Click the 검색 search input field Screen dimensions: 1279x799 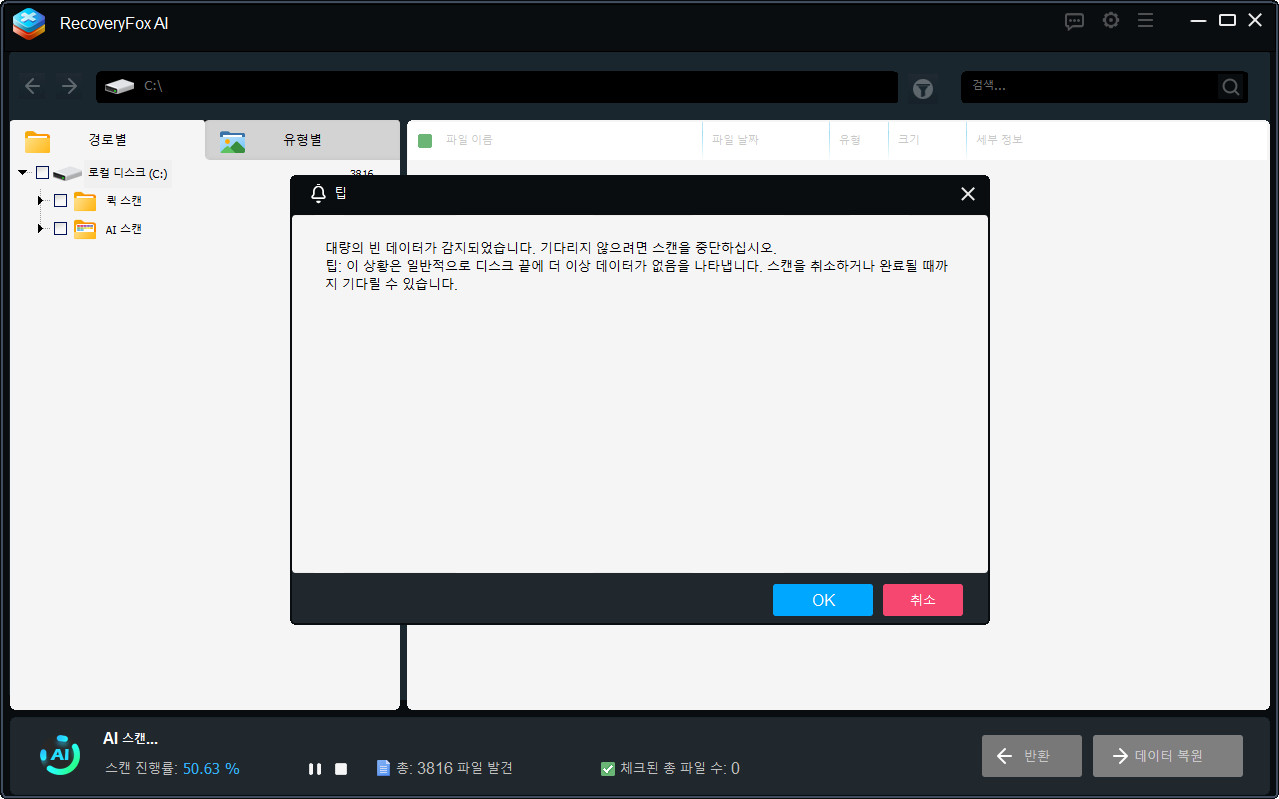(1090, 87)
